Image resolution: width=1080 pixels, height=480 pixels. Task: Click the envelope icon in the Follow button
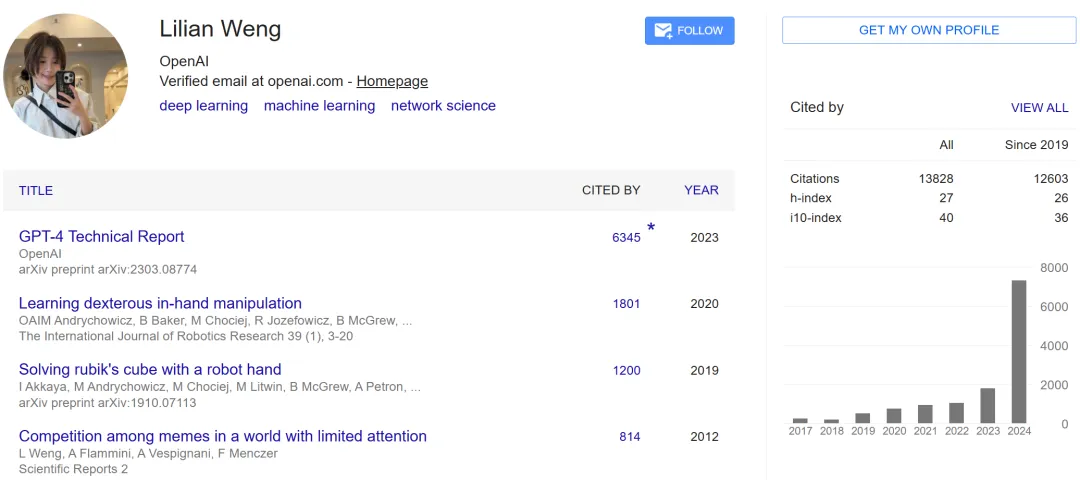[663, 31]
